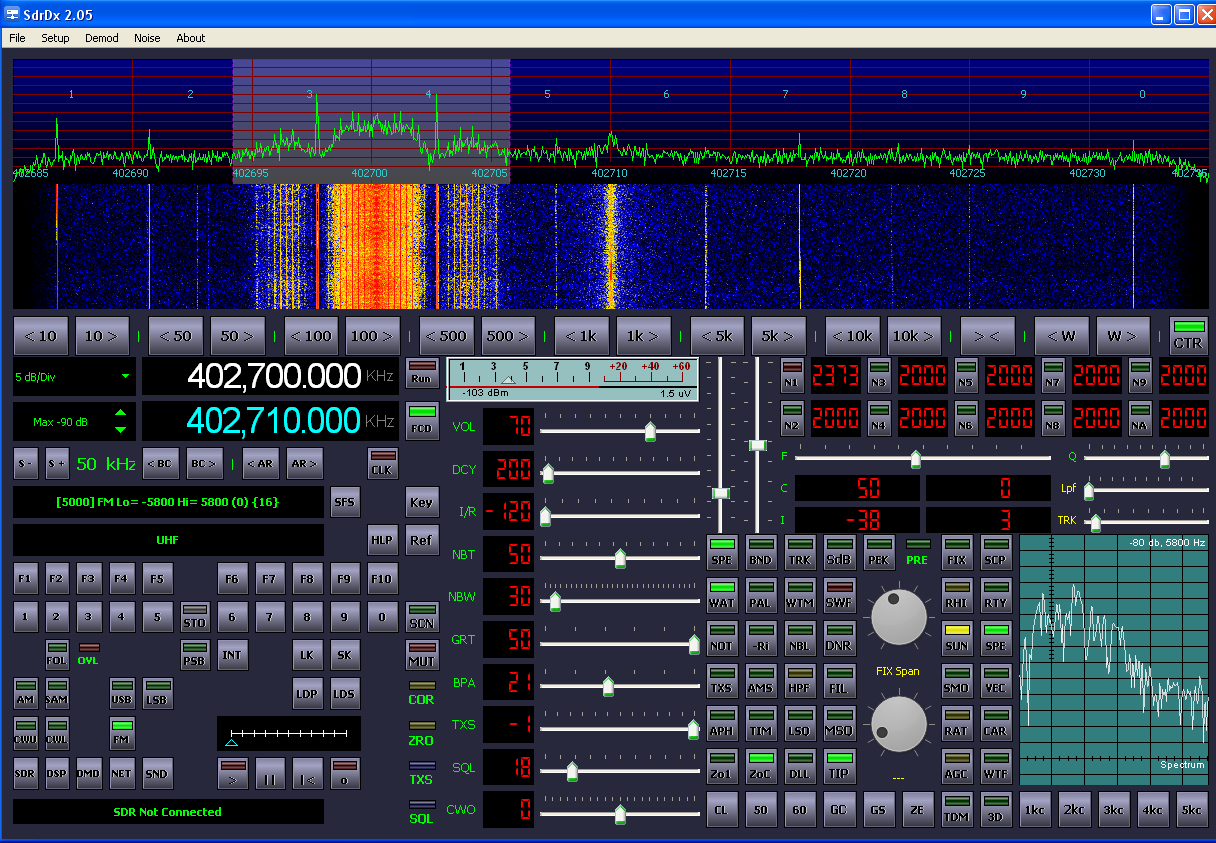Click the W > width button

1123,336
